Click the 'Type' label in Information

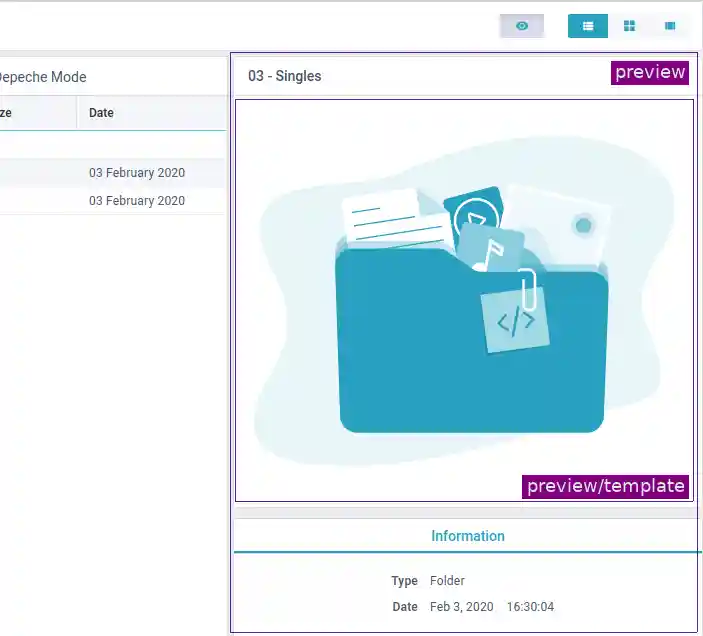point(404,580)
